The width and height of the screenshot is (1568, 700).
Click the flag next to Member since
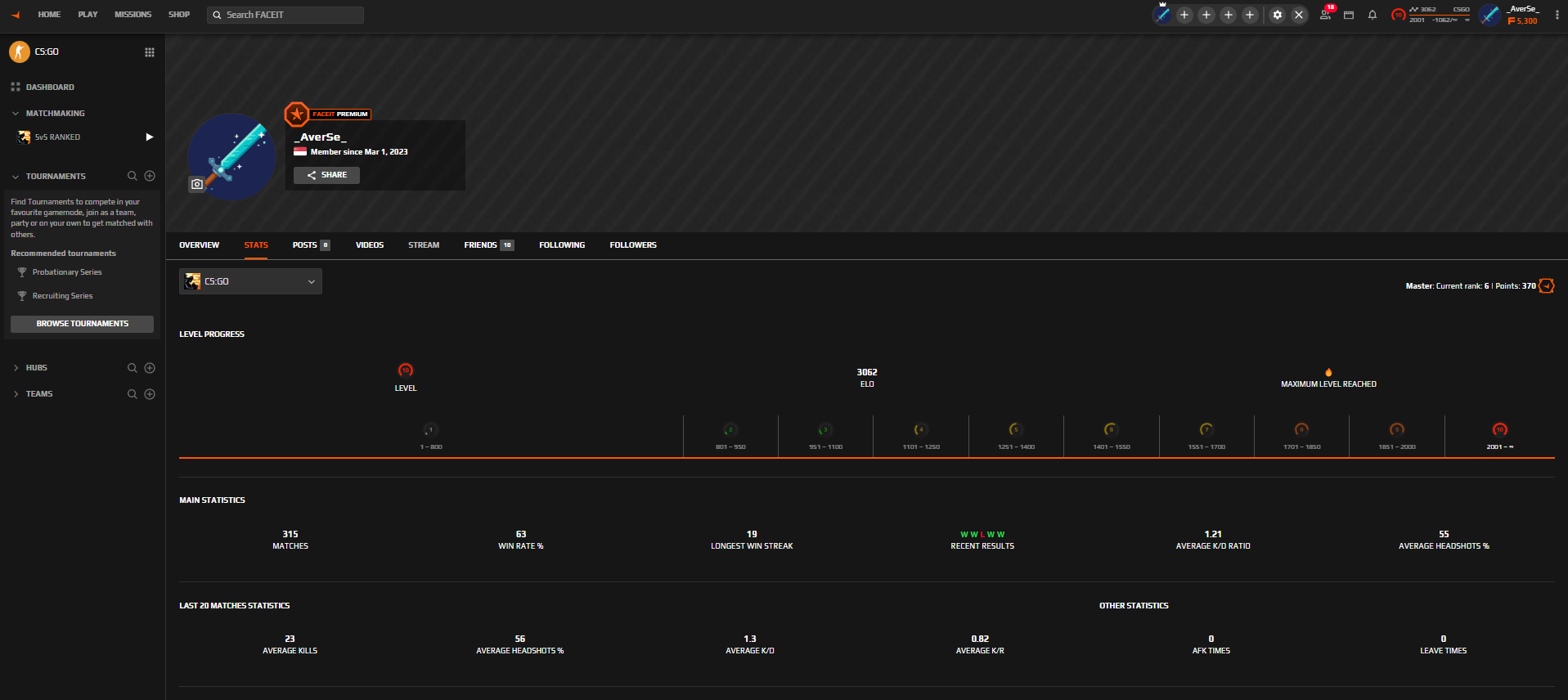(x=300, y=152)
